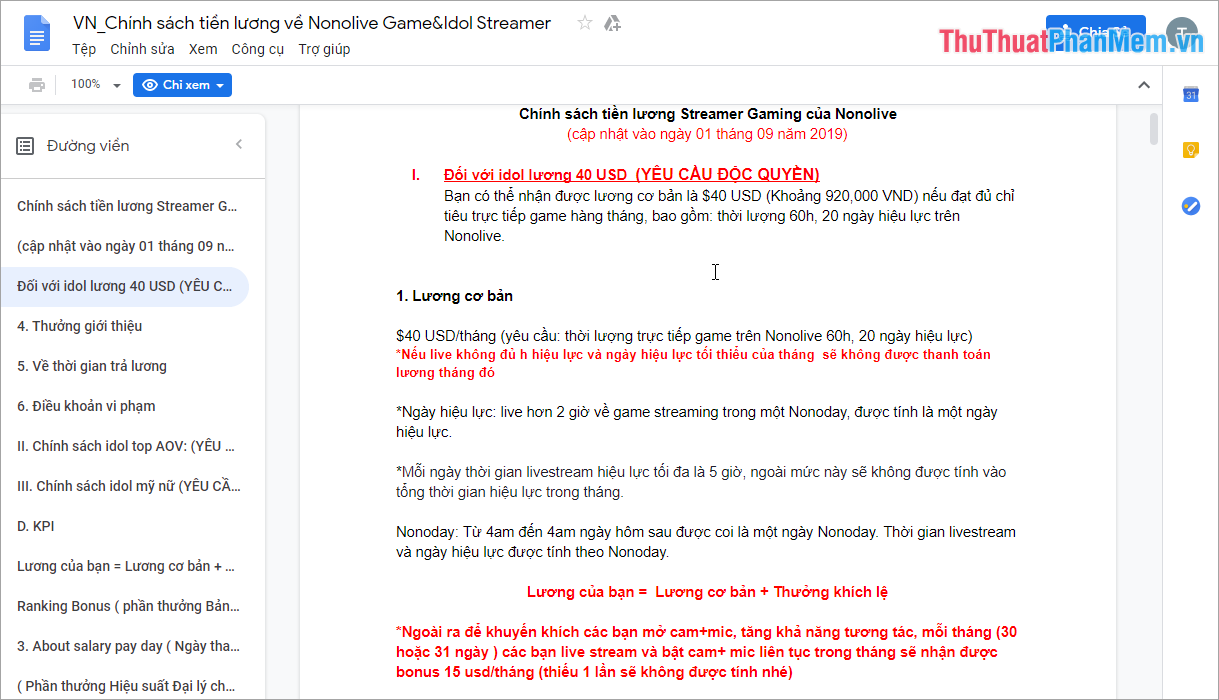Open the Google Docs home screen
1219x700 pixels.
point(36,31)
